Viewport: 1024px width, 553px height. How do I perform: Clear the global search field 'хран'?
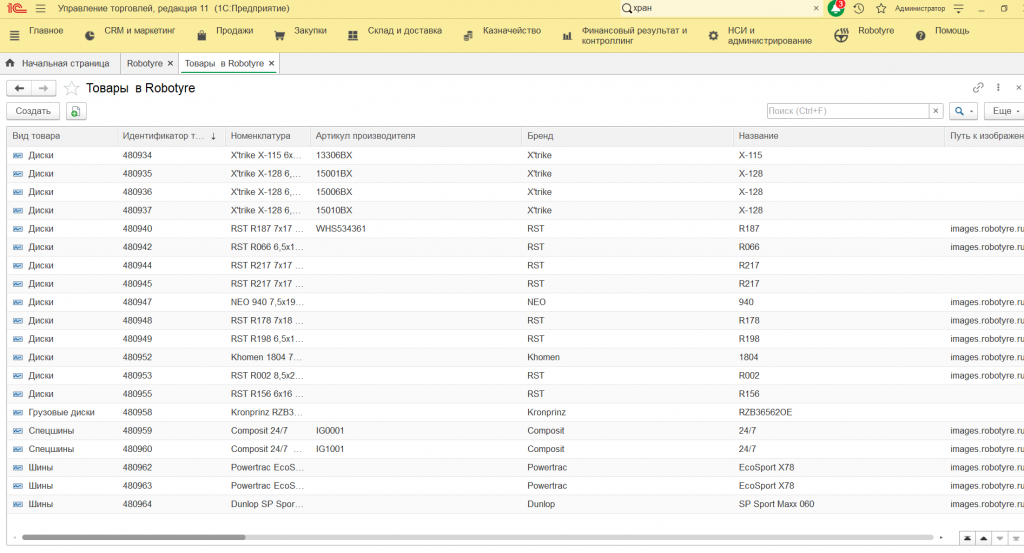pyautogui.click(x=816, y=8)
